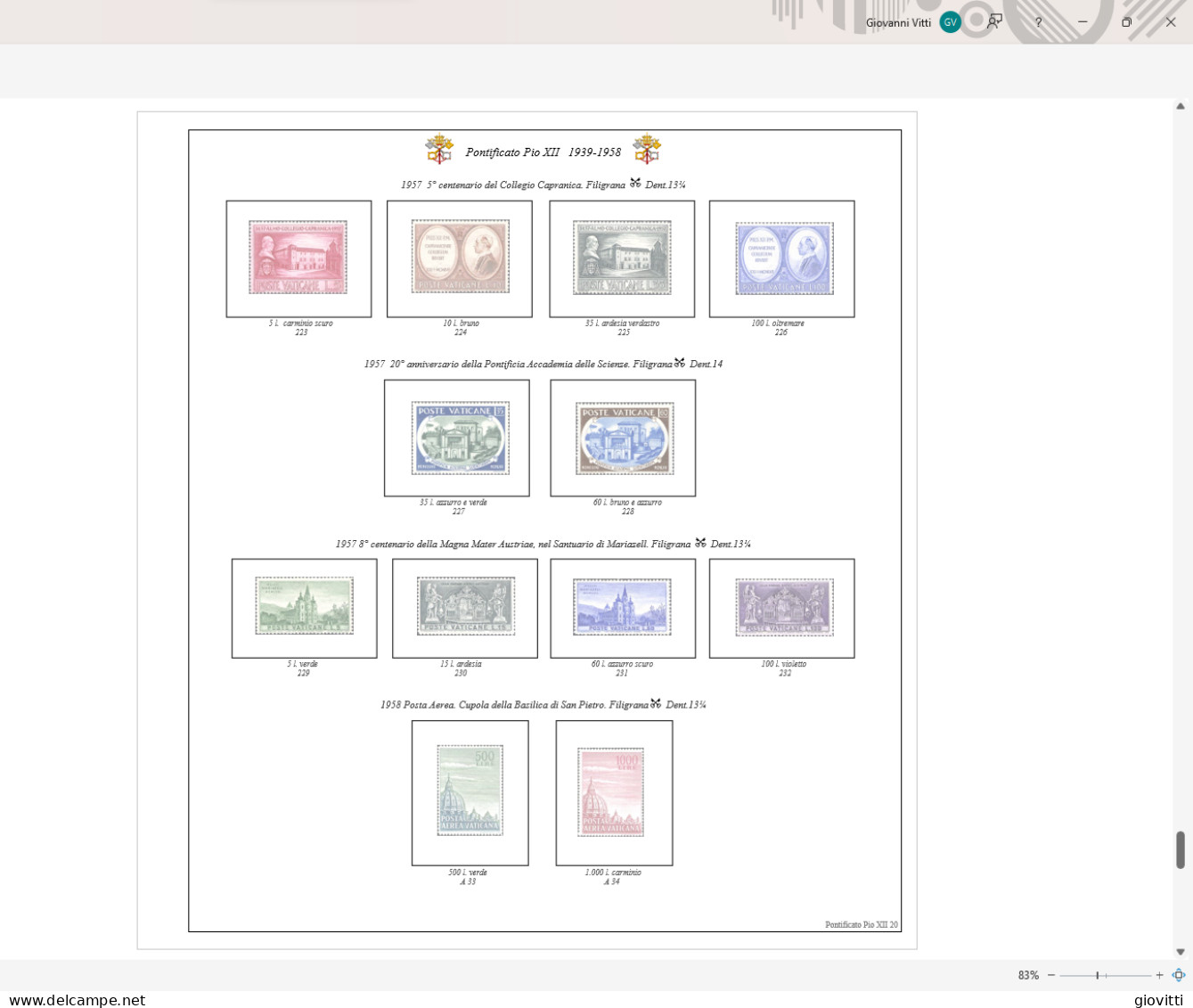Screen dimensions: 1193x1008
Task: Click the 1.000 L. carminio caption text
Action: 613,873
